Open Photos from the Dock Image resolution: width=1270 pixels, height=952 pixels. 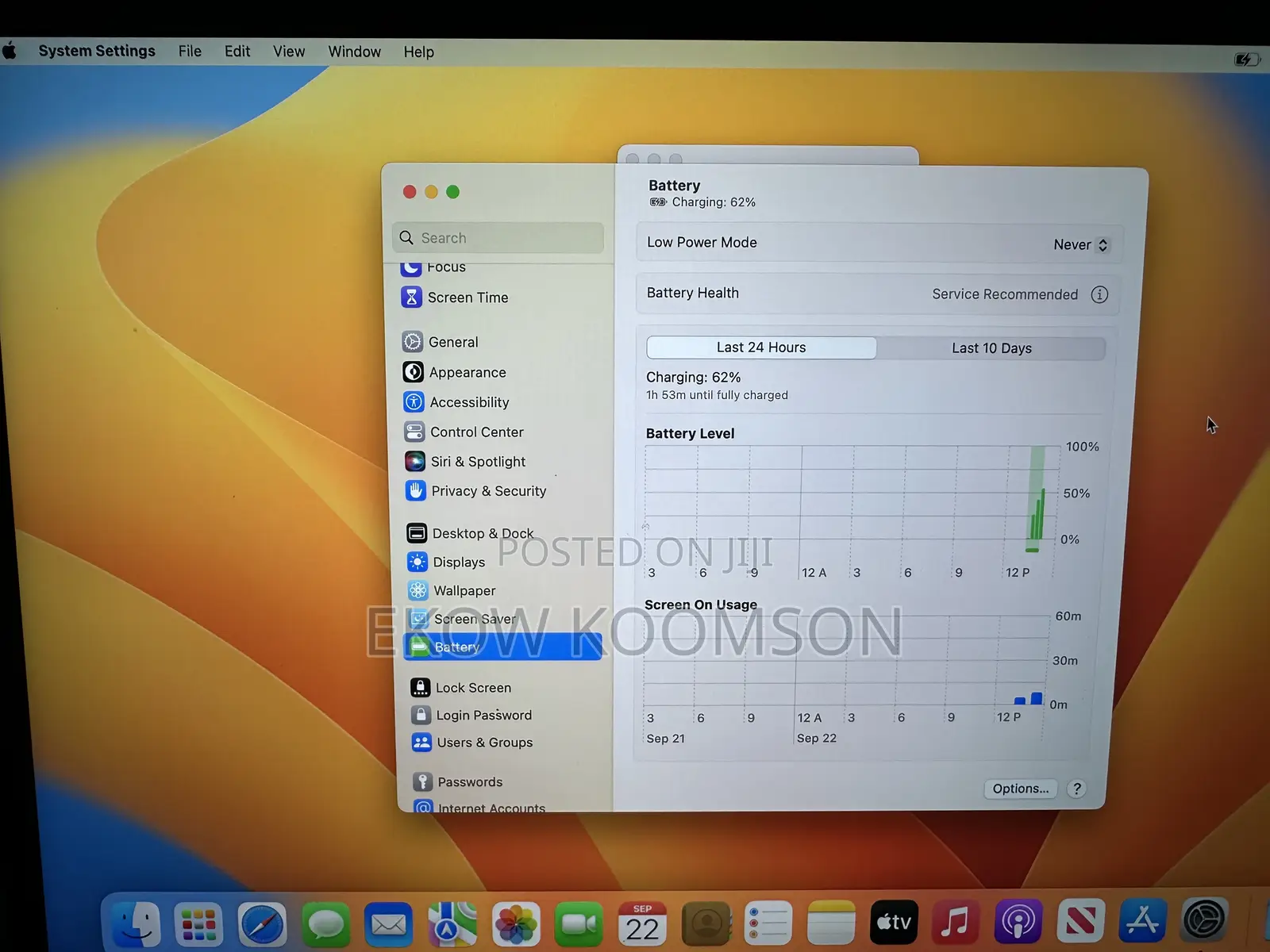516,924
